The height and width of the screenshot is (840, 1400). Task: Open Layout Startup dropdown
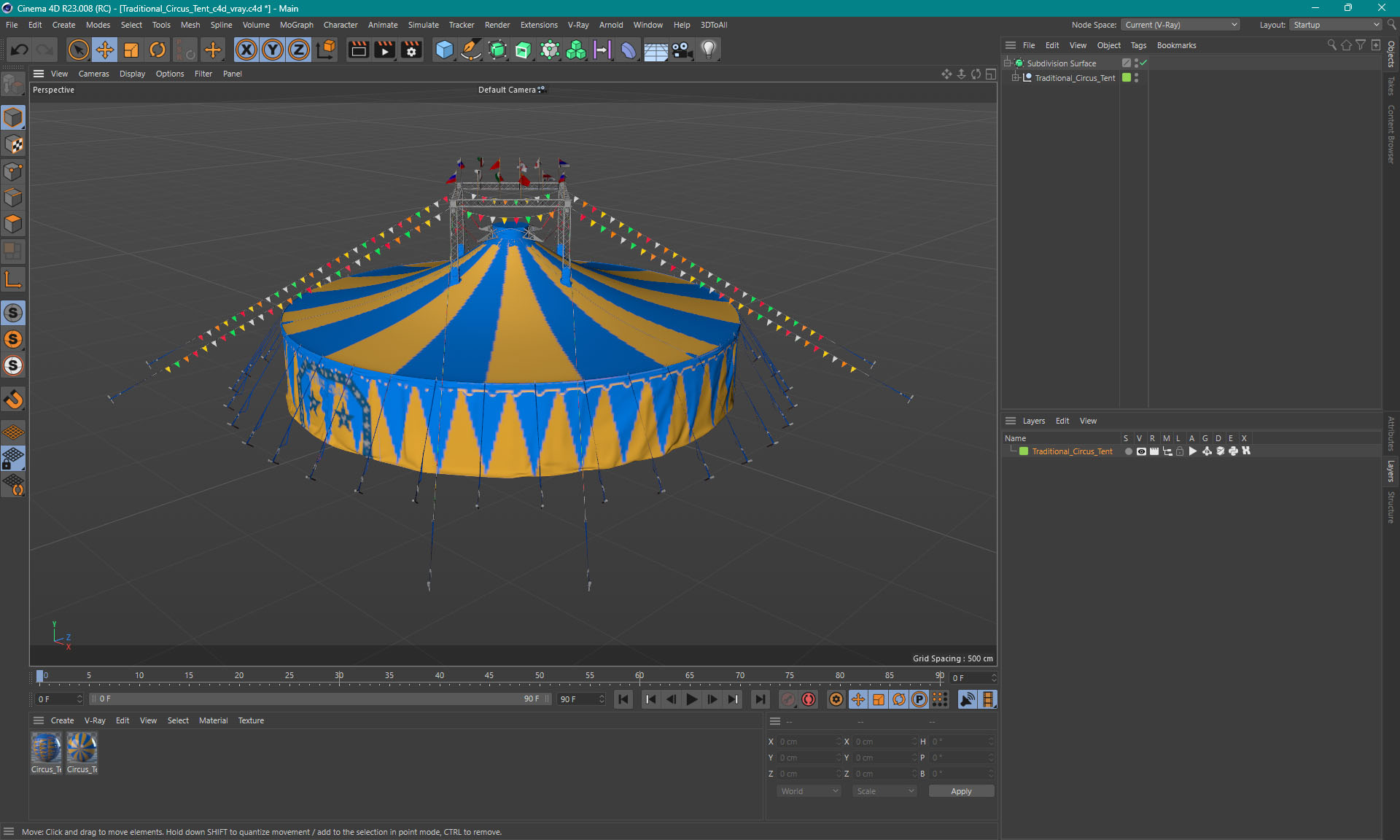coord(1336,25)
